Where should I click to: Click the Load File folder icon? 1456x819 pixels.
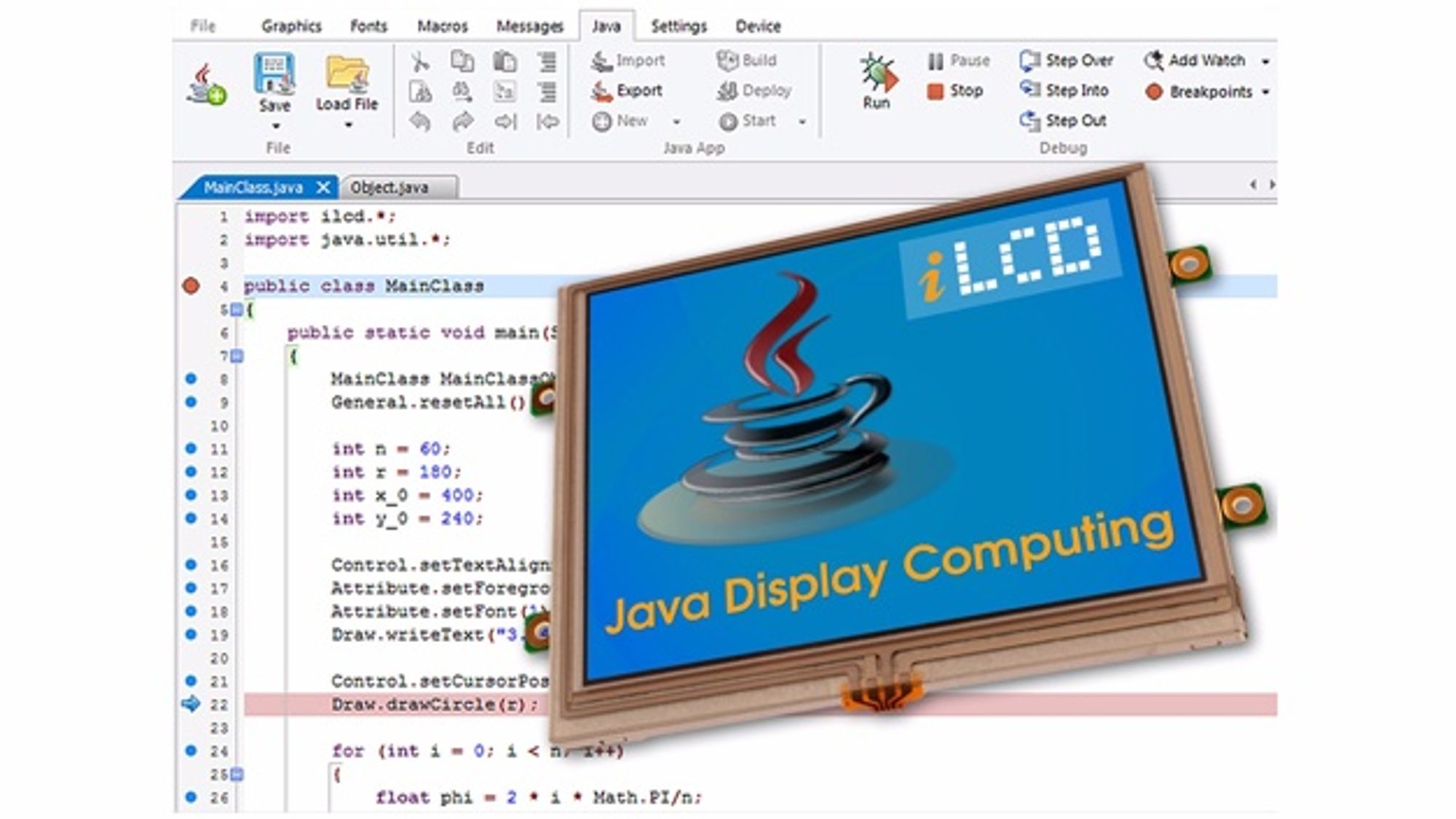(347, 74)
